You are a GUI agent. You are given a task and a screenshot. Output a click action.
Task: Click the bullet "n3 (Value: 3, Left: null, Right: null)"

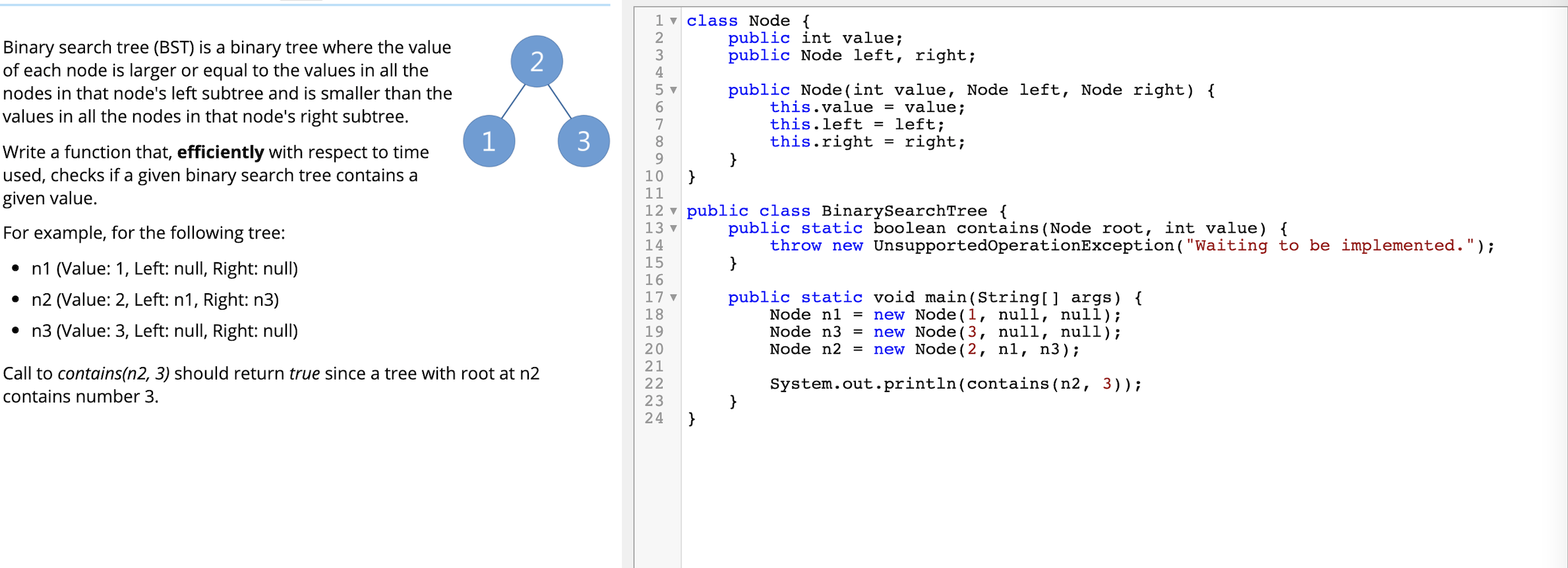pos(165,331)
